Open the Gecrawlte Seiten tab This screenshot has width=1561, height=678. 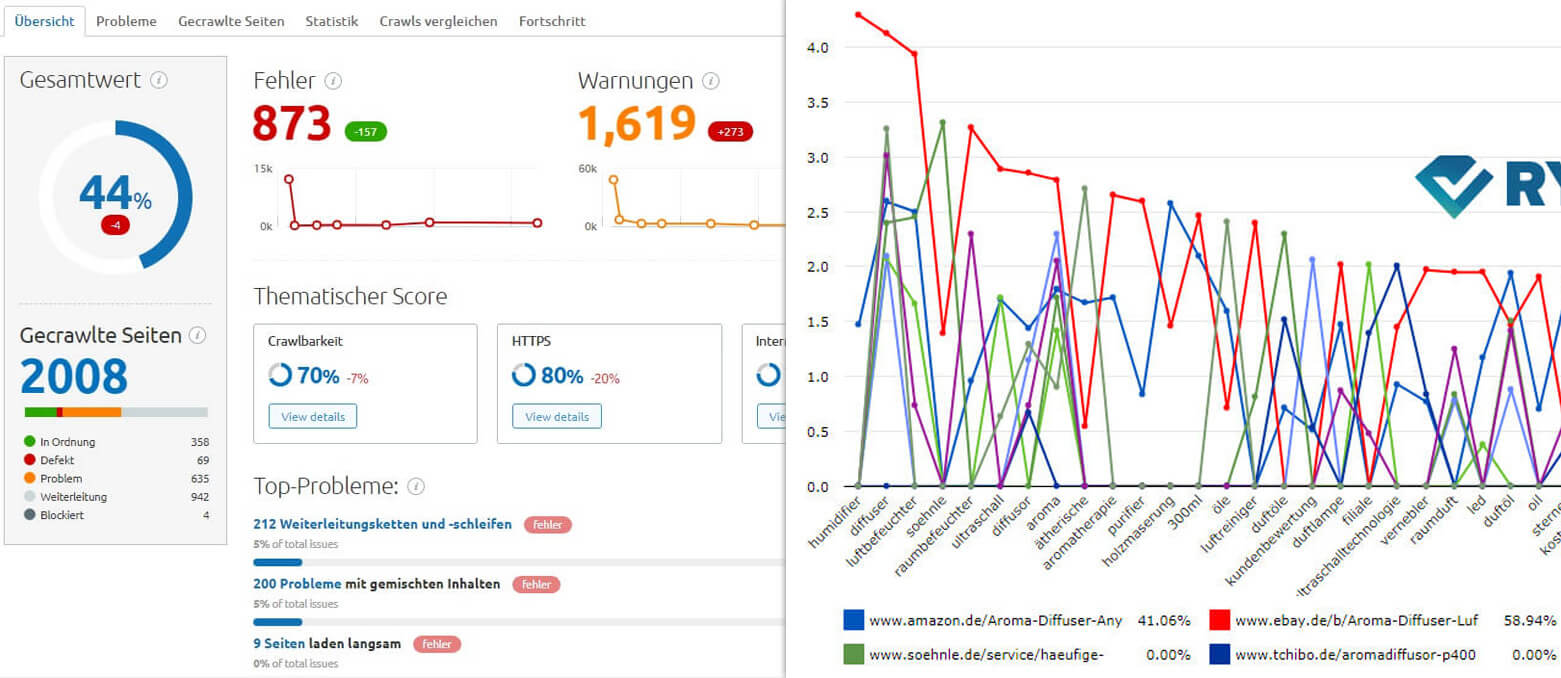231,21
